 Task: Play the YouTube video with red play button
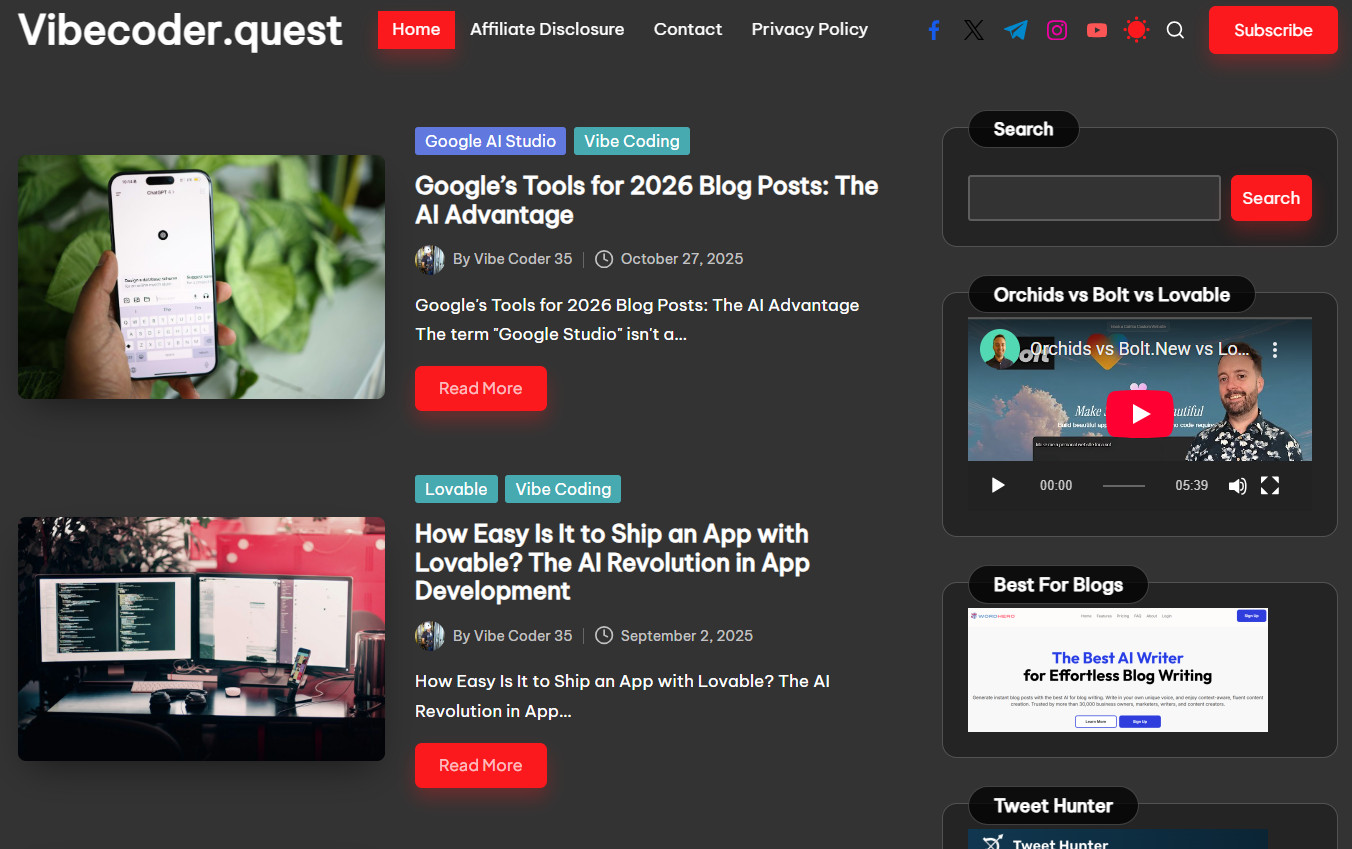point(1140,414)
